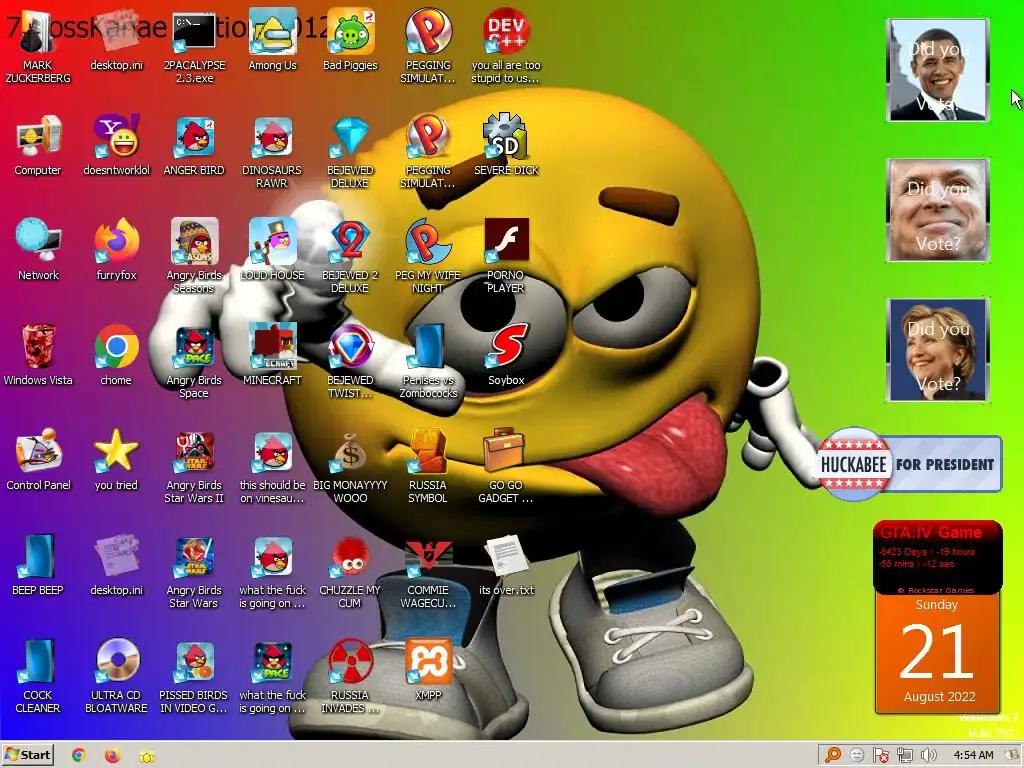Open the volume speaker tray icon
This screenshot has height=768, width=1024.
tap(928, 756)
